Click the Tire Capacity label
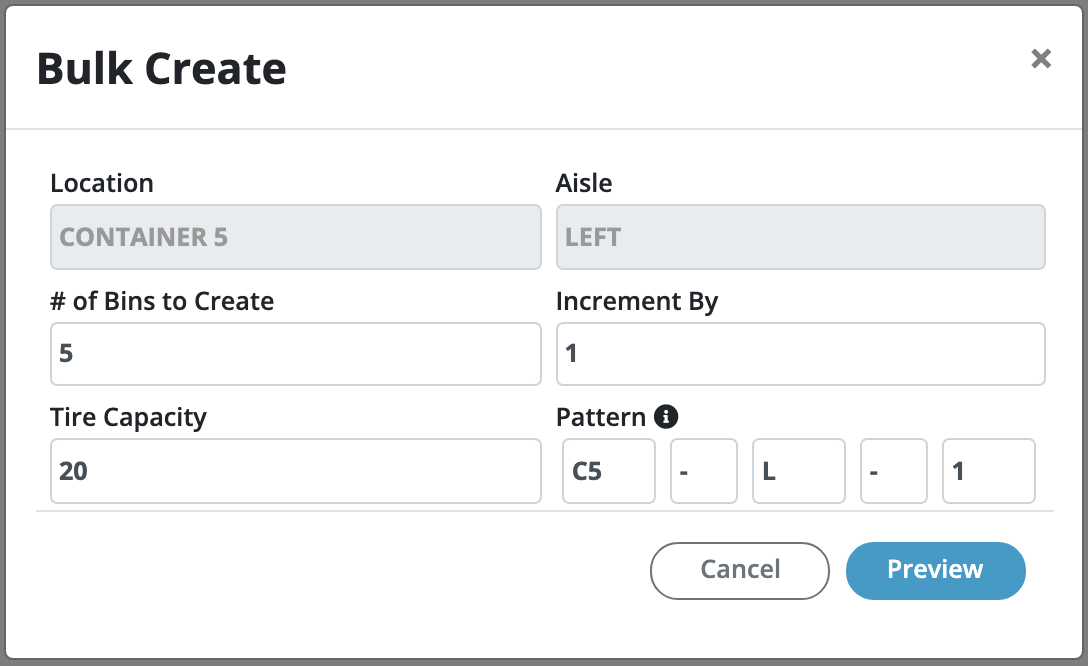The height and width of the screenshot is (666, 1088). (x=128, y=417)
